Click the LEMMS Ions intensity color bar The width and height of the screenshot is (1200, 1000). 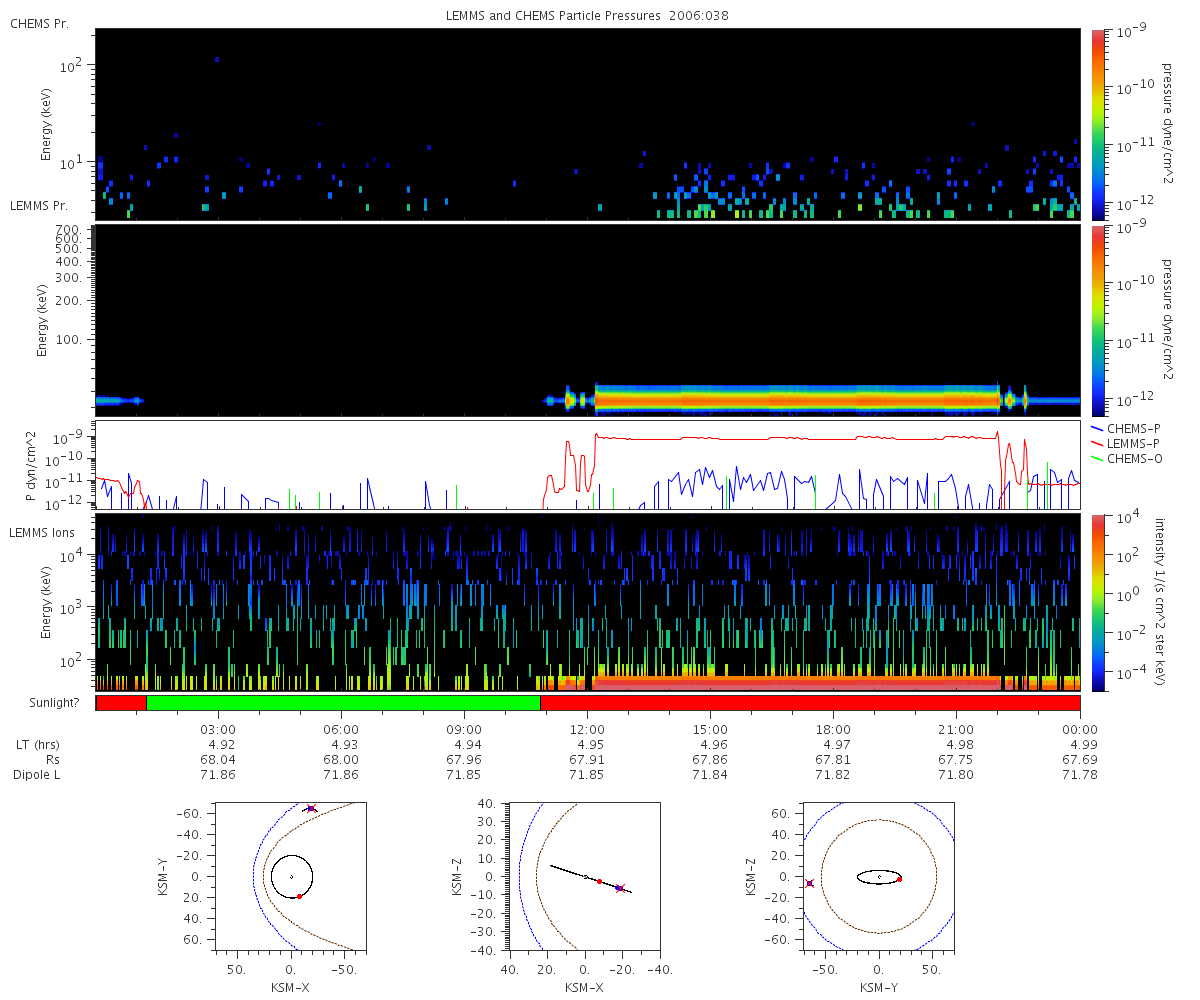pos(1098,603)
